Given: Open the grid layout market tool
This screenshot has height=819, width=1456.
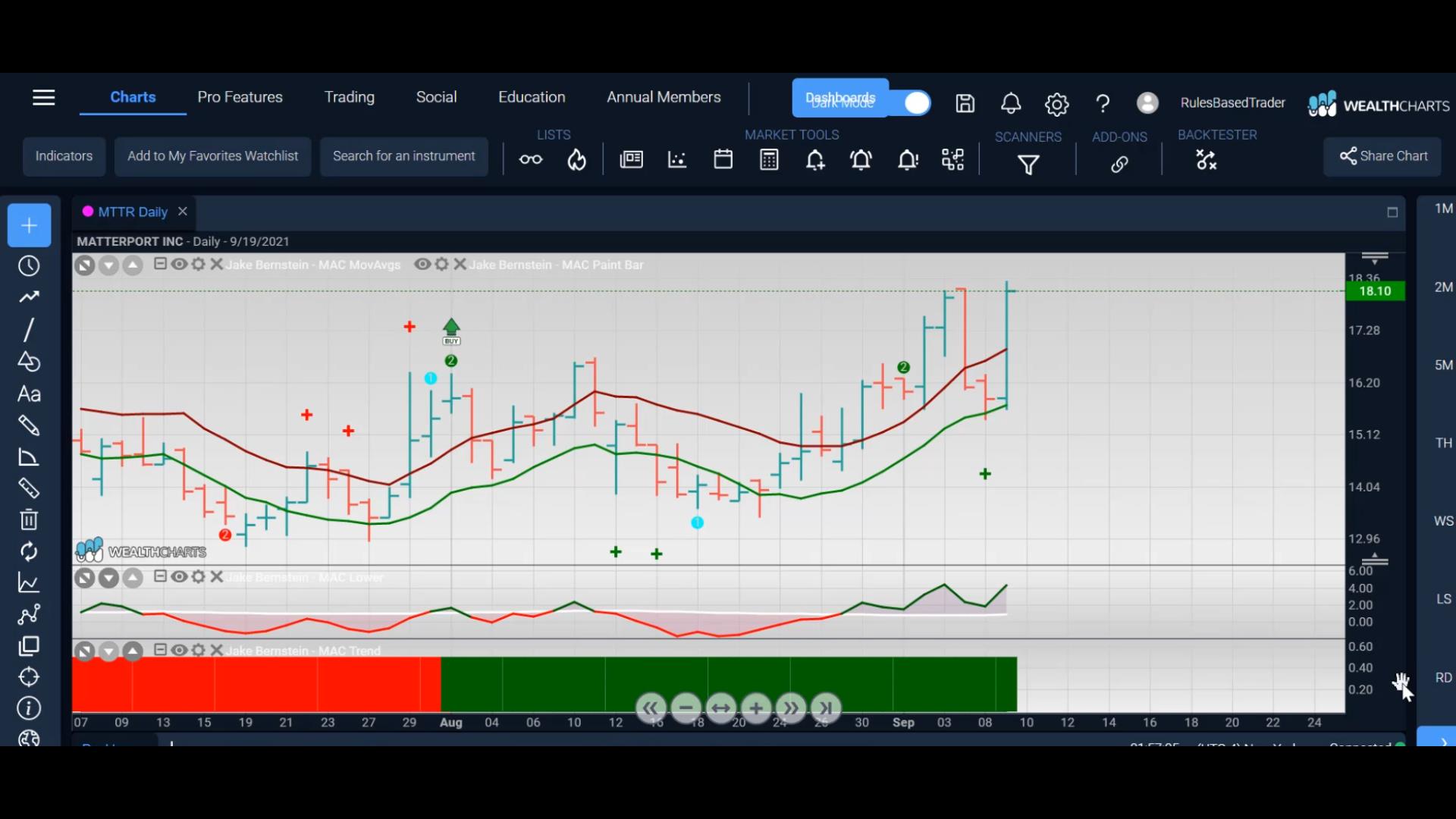Looking at the screenshot, I should point(952,159).
